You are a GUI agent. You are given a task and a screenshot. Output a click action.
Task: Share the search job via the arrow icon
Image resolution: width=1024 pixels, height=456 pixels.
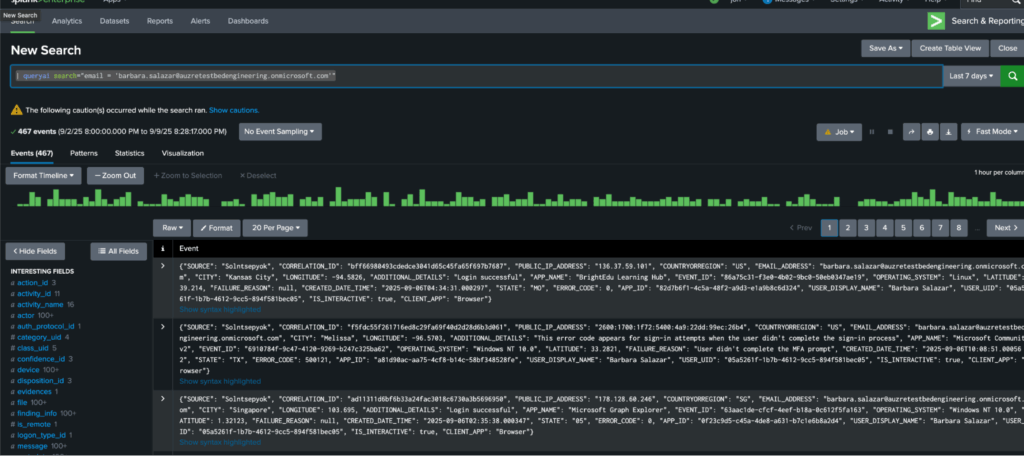[x=910, y=132]
